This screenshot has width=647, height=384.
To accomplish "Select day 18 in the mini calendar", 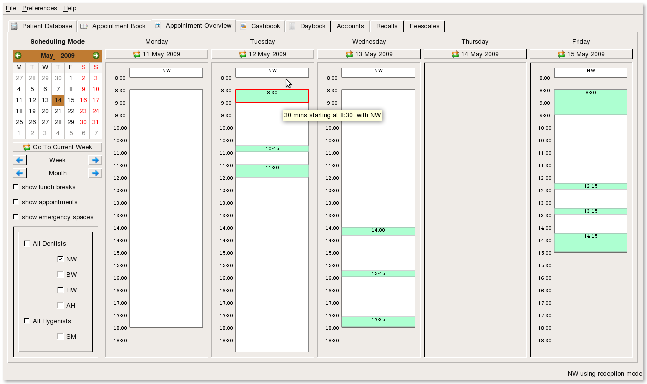I will 19,111.
